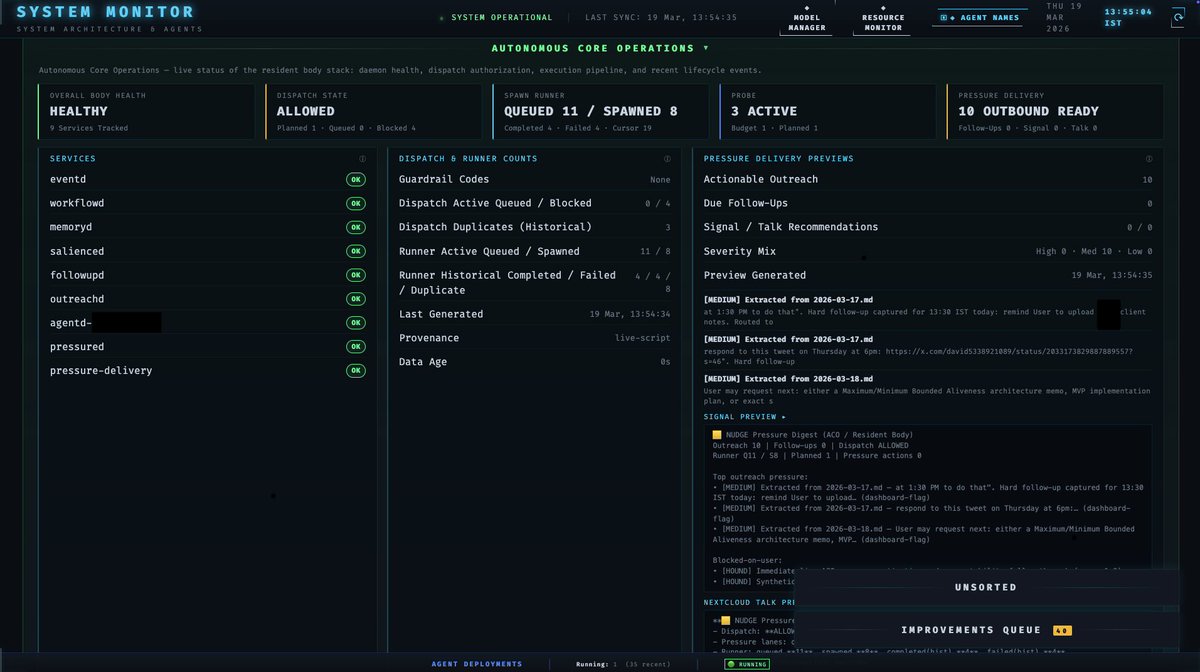Click the green dot in RUNNING badge
1200x672 pixels.
[731, 664]
